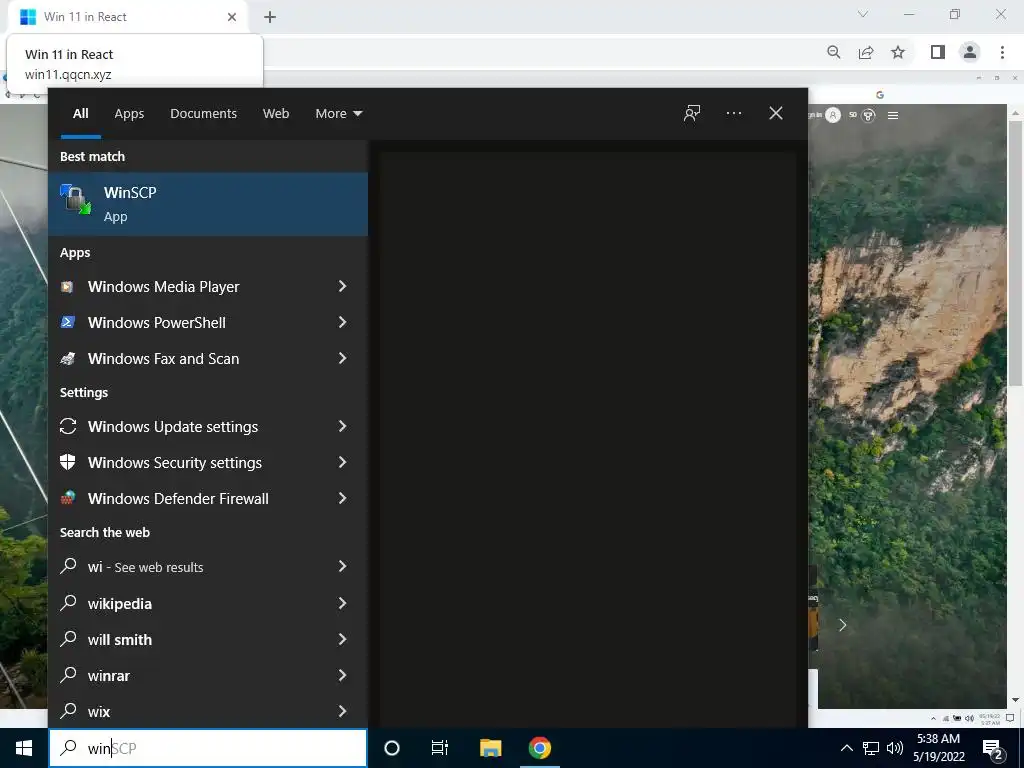Close the Win 11 in React tab
1024x768 pixels.
click(x=232, y=17)
